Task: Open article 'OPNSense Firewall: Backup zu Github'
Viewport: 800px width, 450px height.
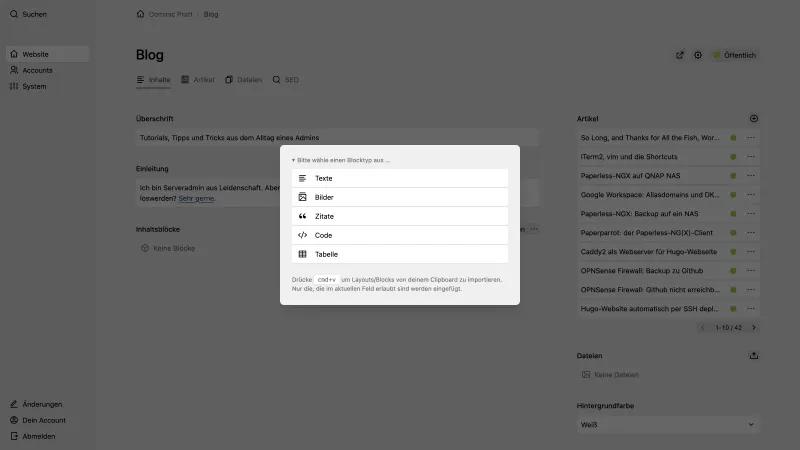Action: coord(642,270)
